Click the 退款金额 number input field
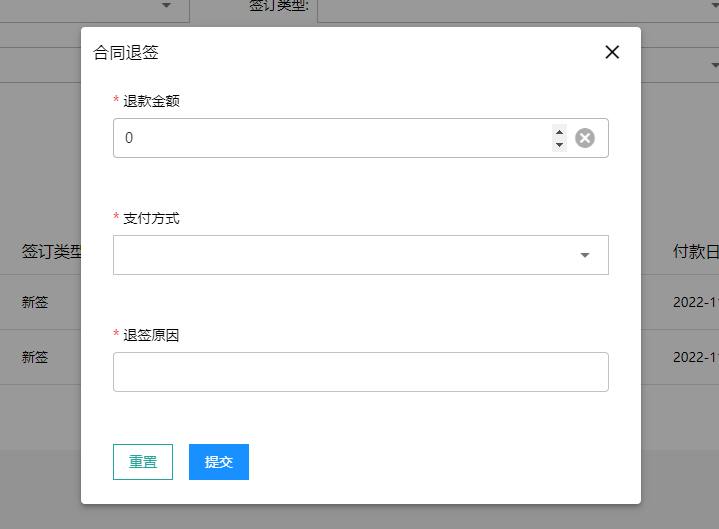 coord(330,138)
